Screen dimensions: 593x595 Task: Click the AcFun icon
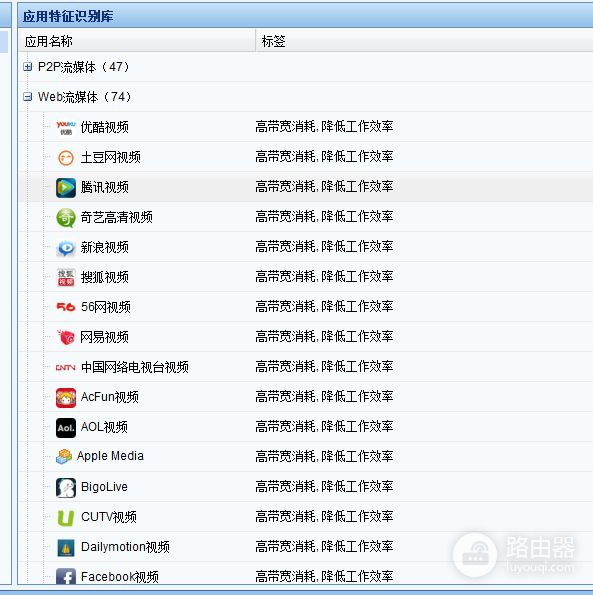pos(66,398)
